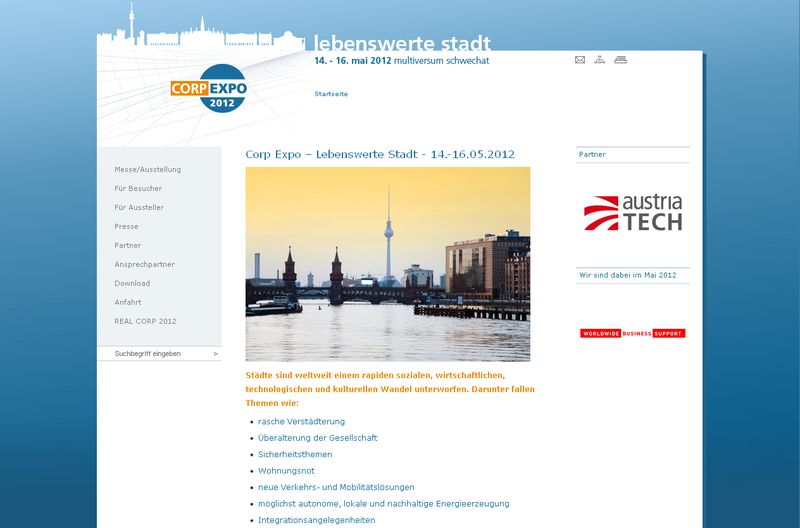Open Messe/Ausstellung in the side menu

click(x=147, y=170)
